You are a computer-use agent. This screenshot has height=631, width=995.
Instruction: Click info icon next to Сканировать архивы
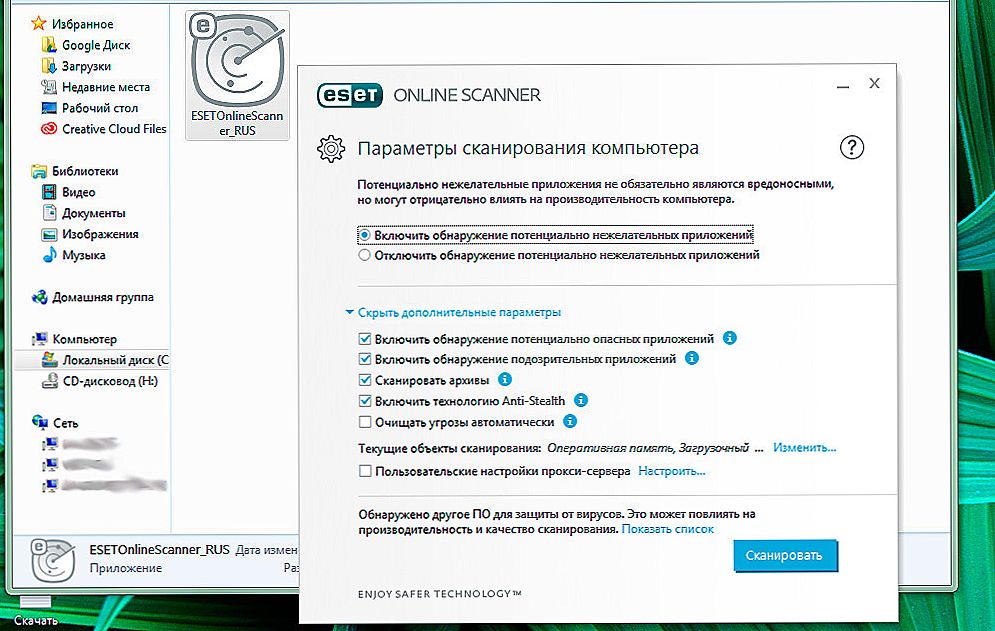[x=505, y=380]
